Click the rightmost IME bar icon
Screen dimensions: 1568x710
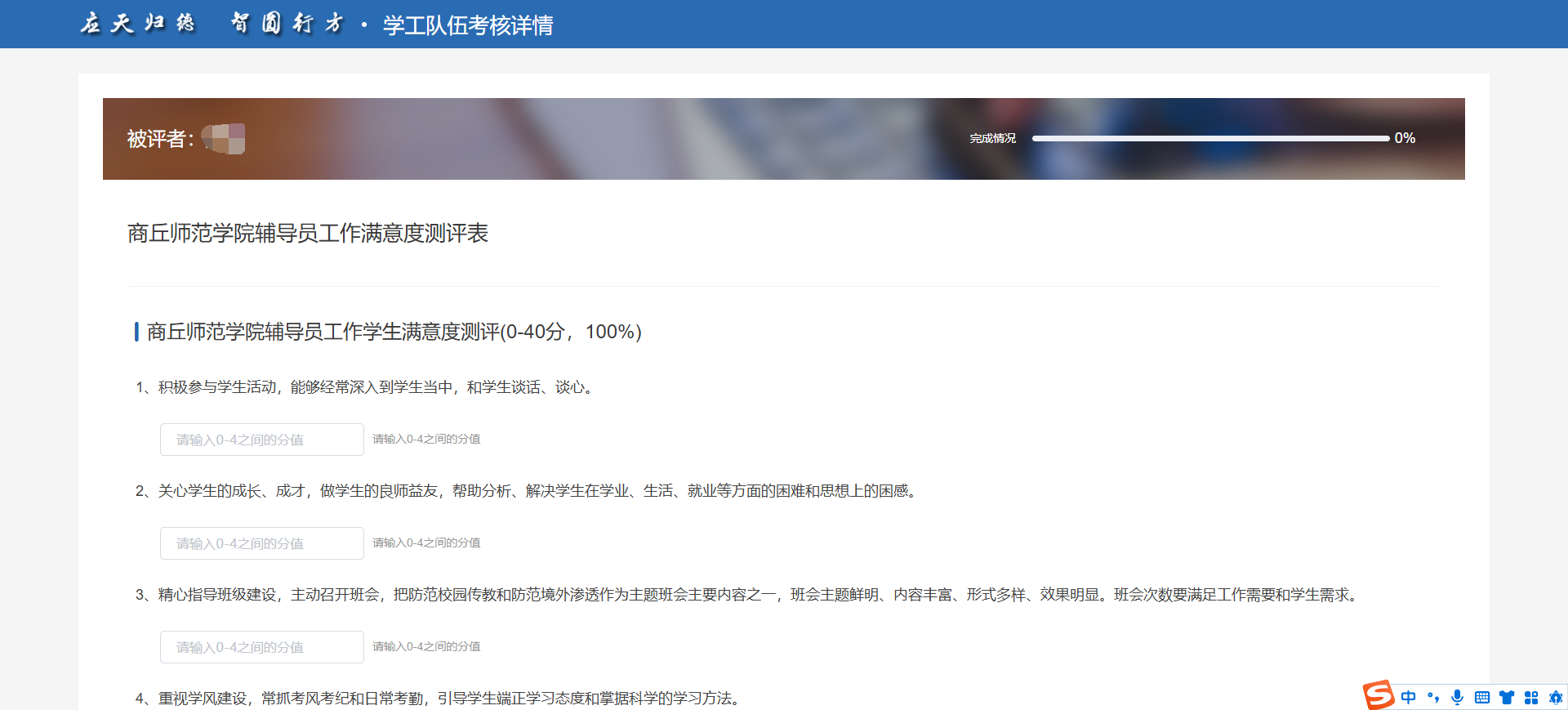tap(1556, 697)
